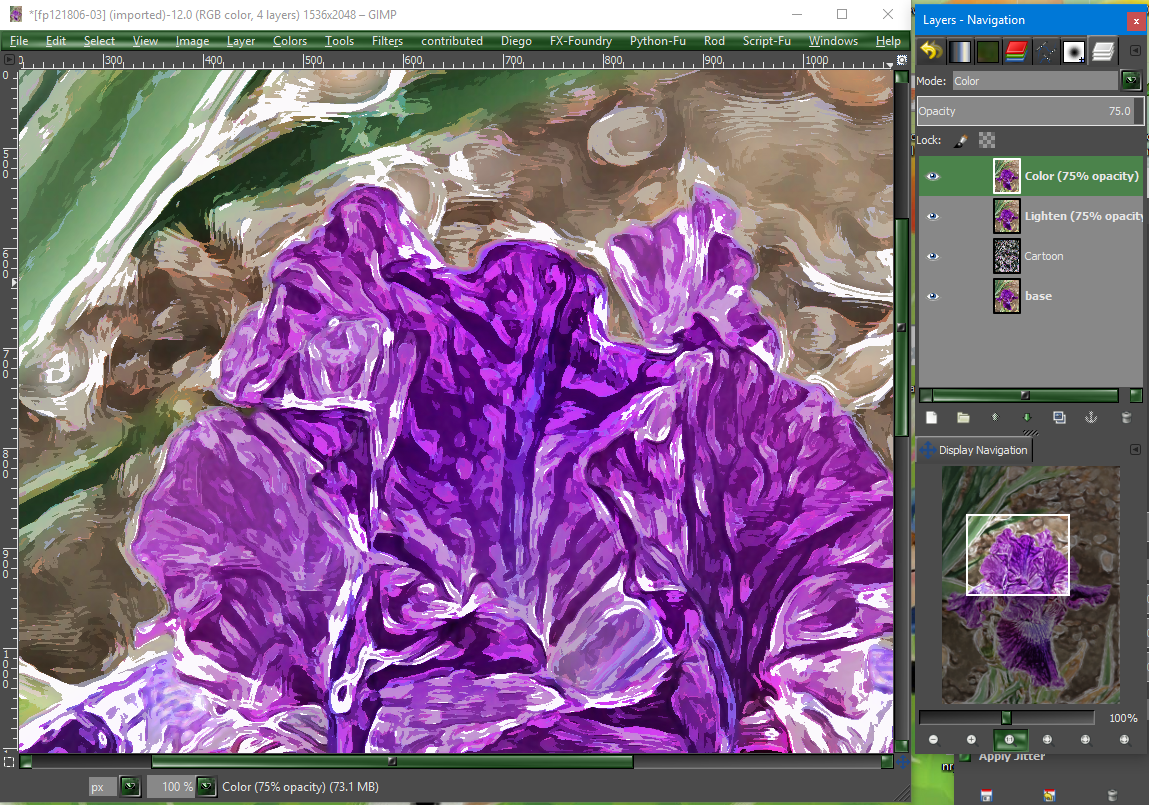Screen dimensions: 1149x805
Task: Click the canvas horizontal scrollbar
Action: coord(456,762)
